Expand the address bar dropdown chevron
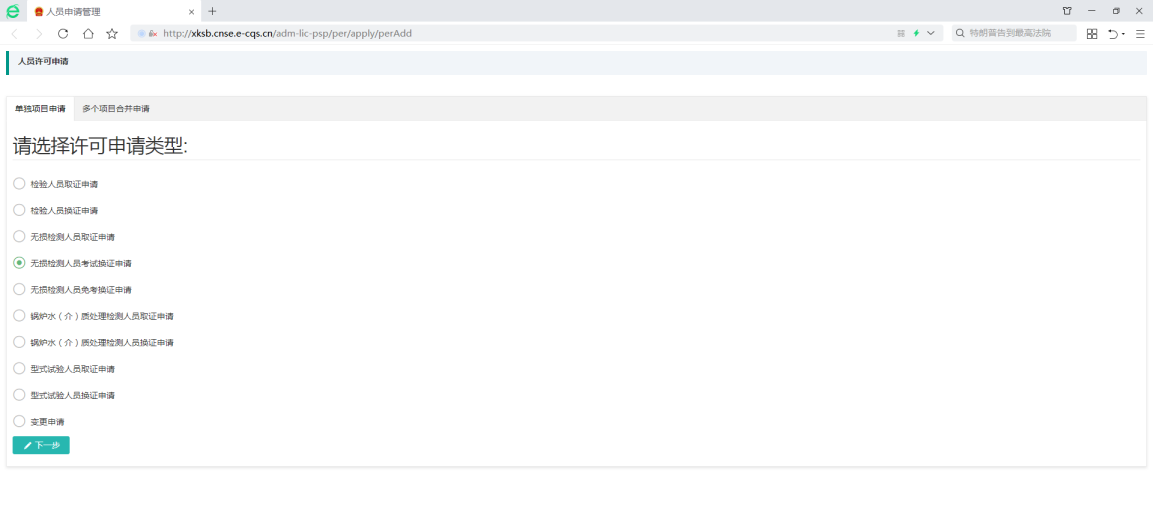 931,34
